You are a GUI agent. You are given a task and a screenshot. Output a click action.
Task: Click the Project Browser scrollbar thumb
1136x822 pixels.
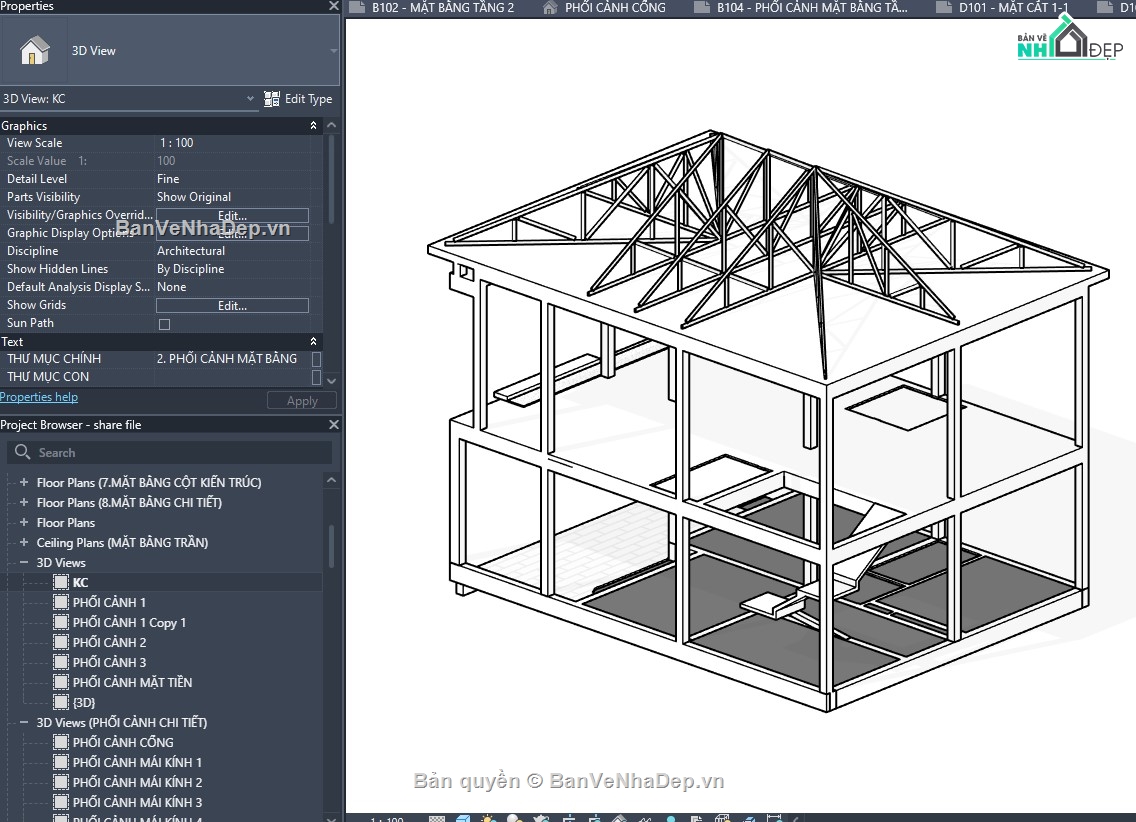click(x=332, y=546)
